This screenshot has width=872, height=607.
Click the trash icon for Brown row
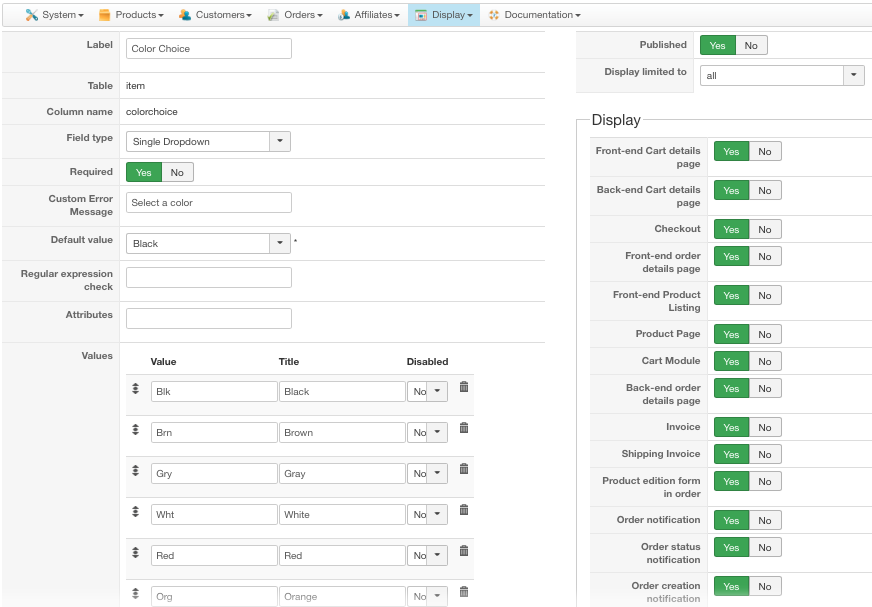(464, 428)
